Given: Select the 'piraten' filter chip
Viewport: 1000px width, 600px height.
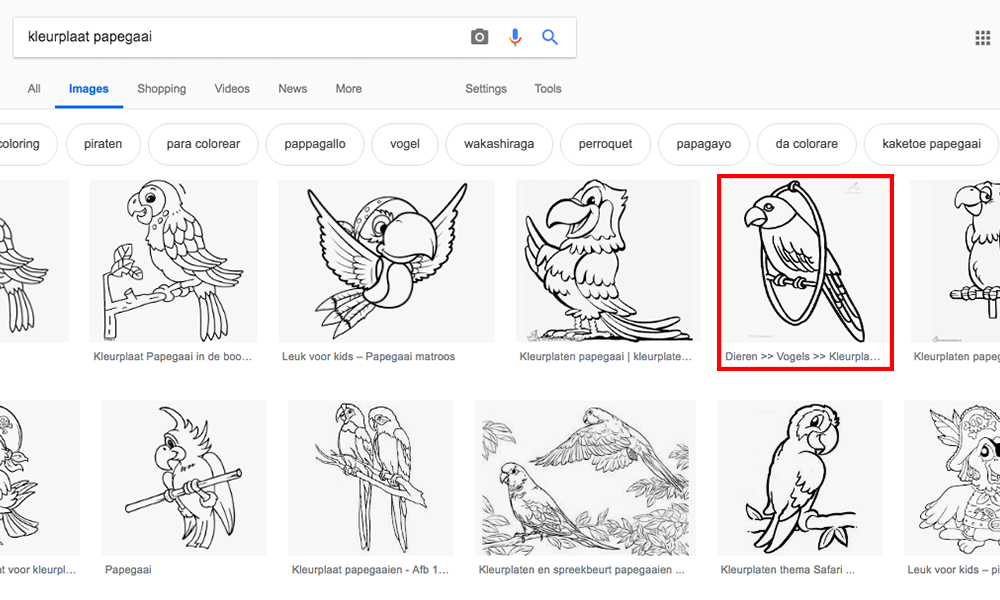Looking at the screenshot, I should pos(103,144).
